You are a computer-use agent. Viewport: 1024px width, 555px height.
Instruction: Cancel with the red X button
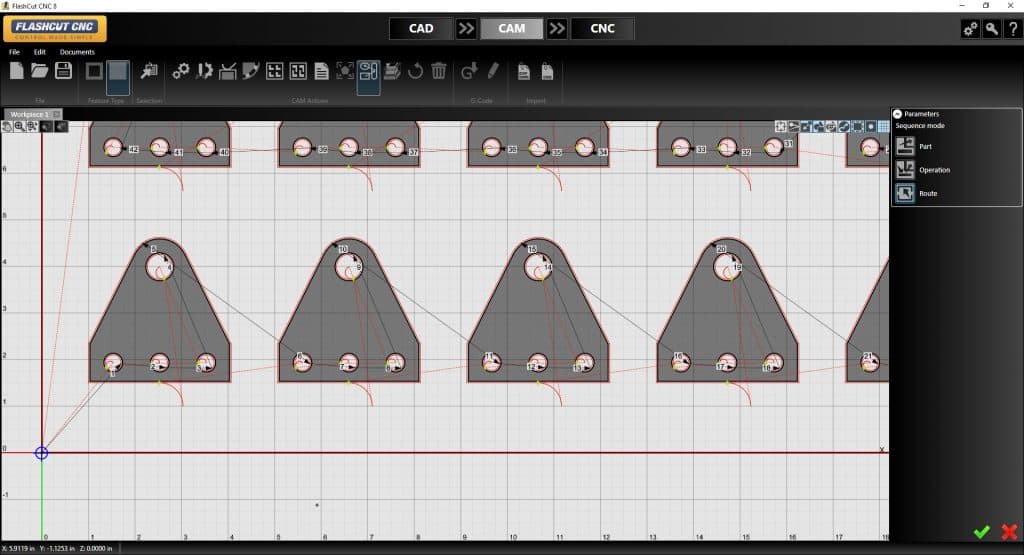point(1009,532)
